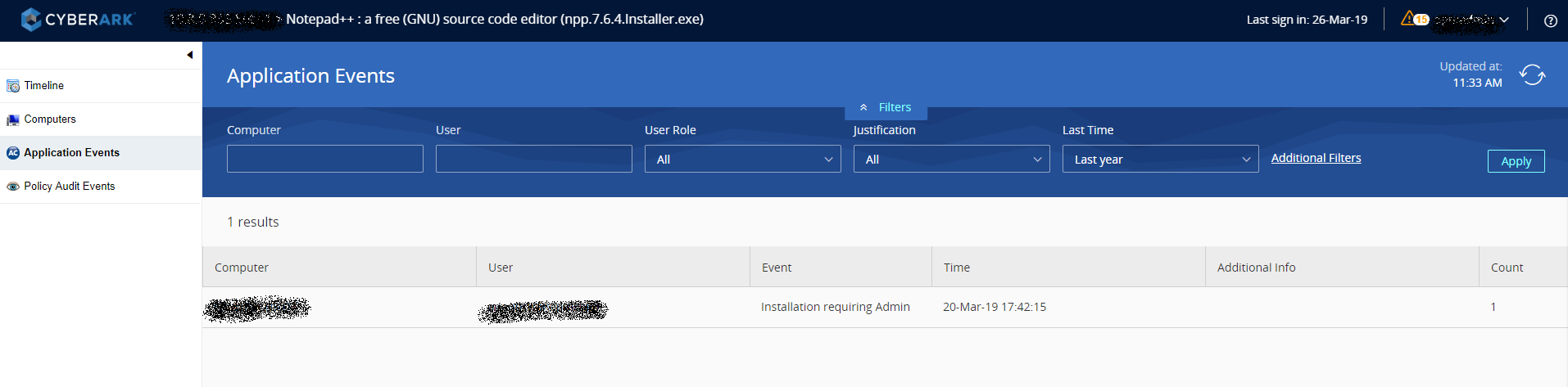Focus the Computer filter field

coord(325,159)
